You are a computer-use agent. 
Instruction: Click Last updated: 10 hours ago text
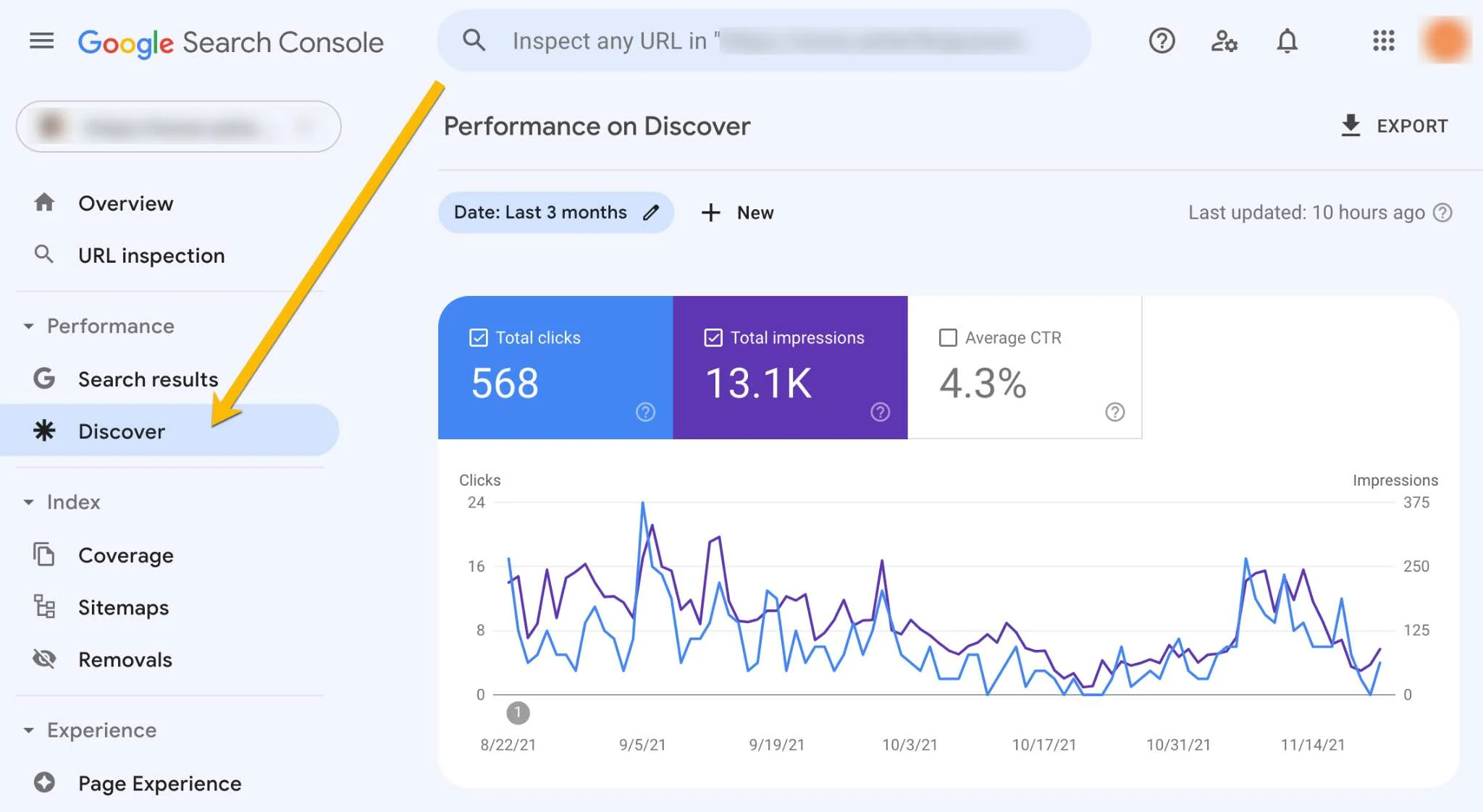[x=1306, y=212]
